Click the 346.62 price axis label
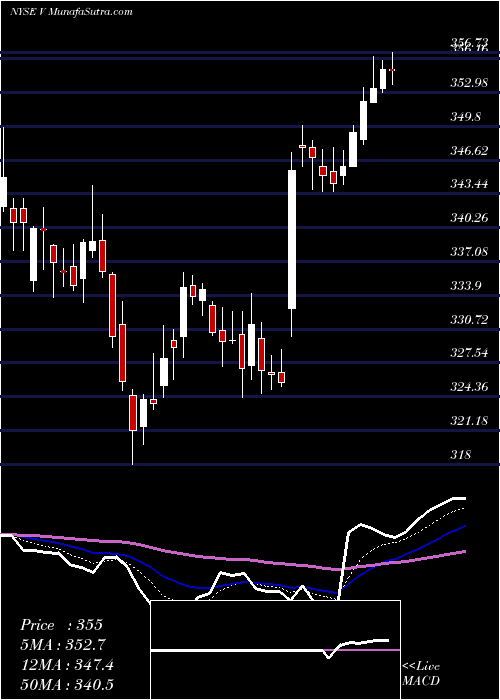Viewport: 500px width, 700px height. 469,150
